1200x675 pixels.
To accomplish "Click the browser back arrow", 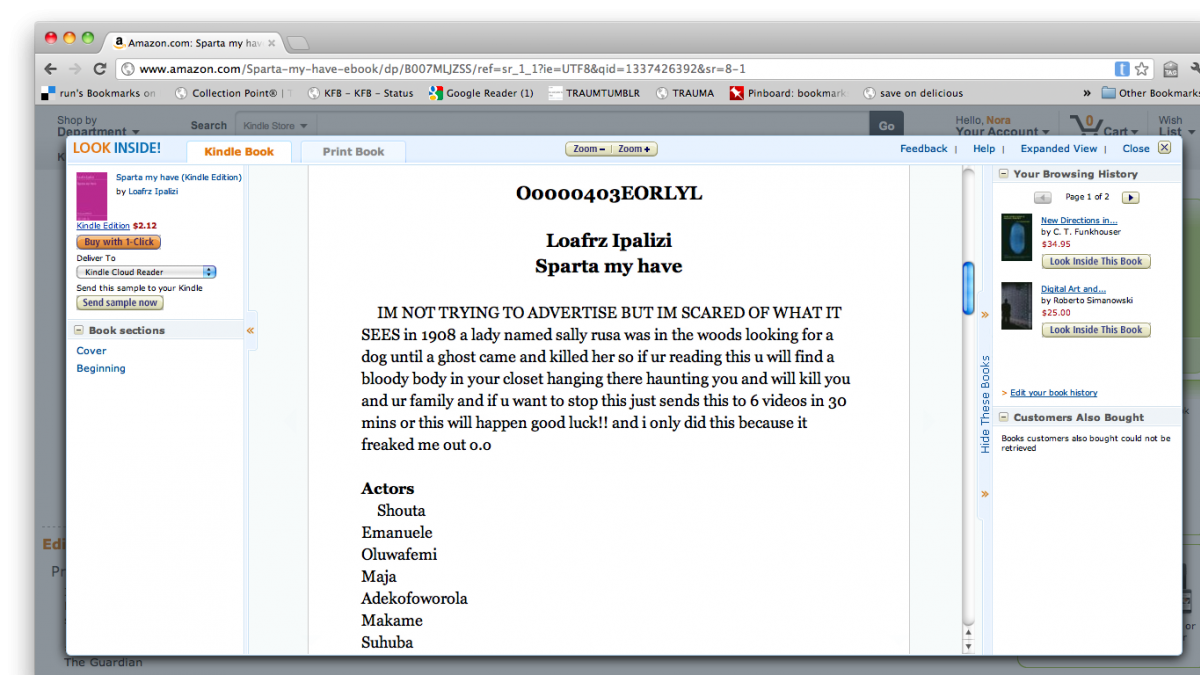I will pyautogui.click(x=51, y=69).
